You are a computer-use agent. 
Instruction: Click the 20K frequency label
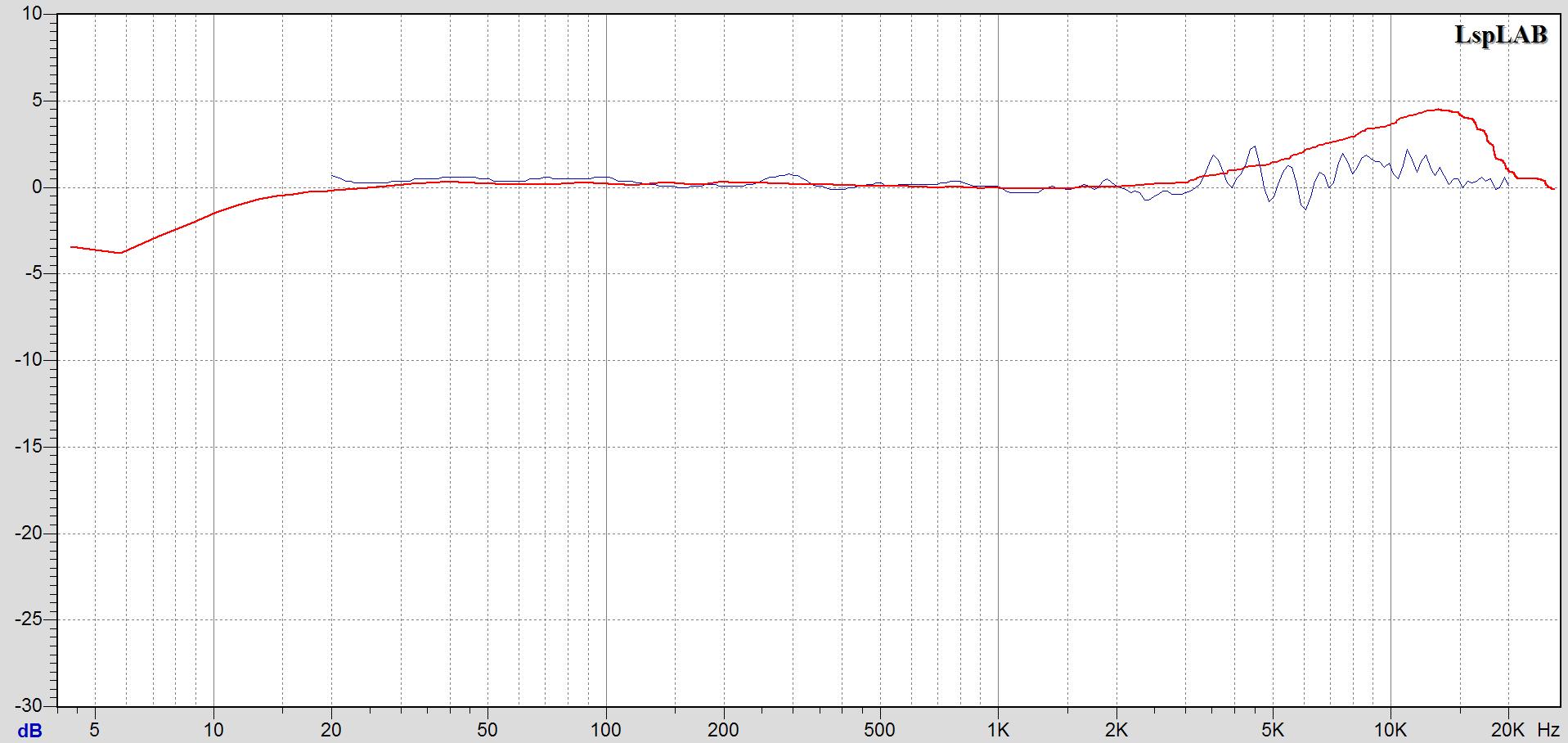pyautogui.click(x=1508, y=730)
